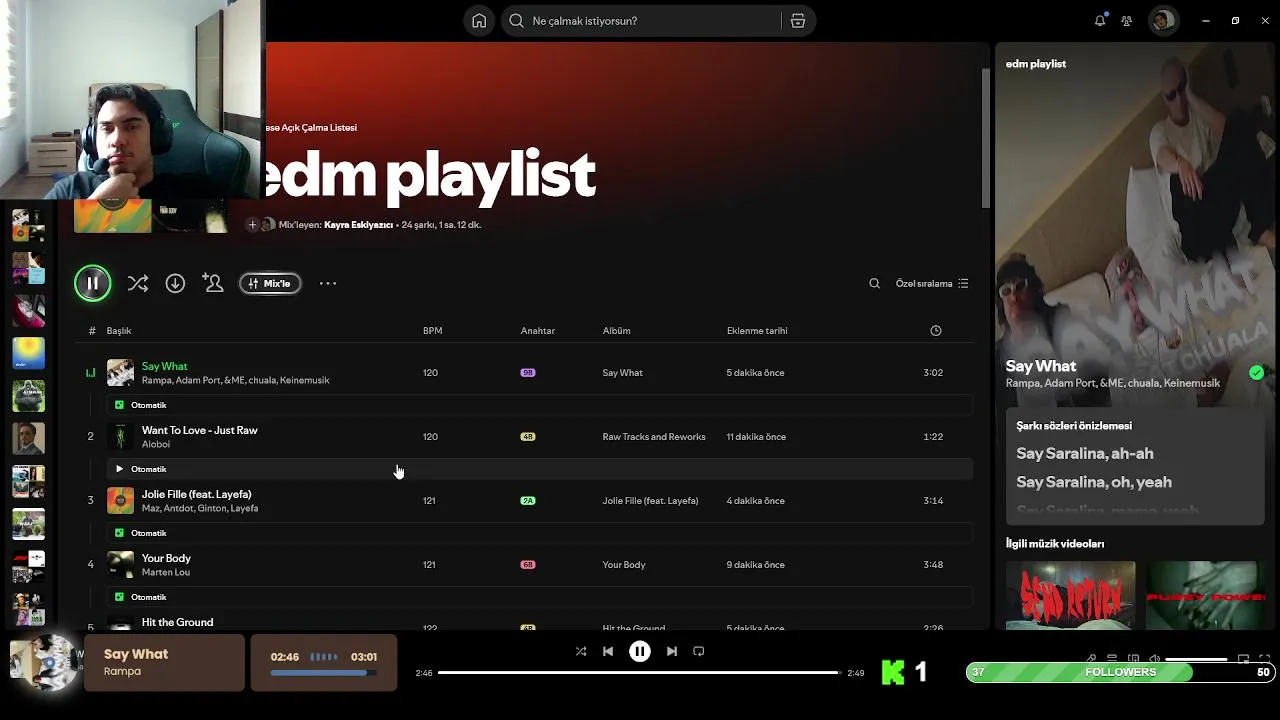Open the miniplayer icon

pyautogui.click(x=1243, y=659)
